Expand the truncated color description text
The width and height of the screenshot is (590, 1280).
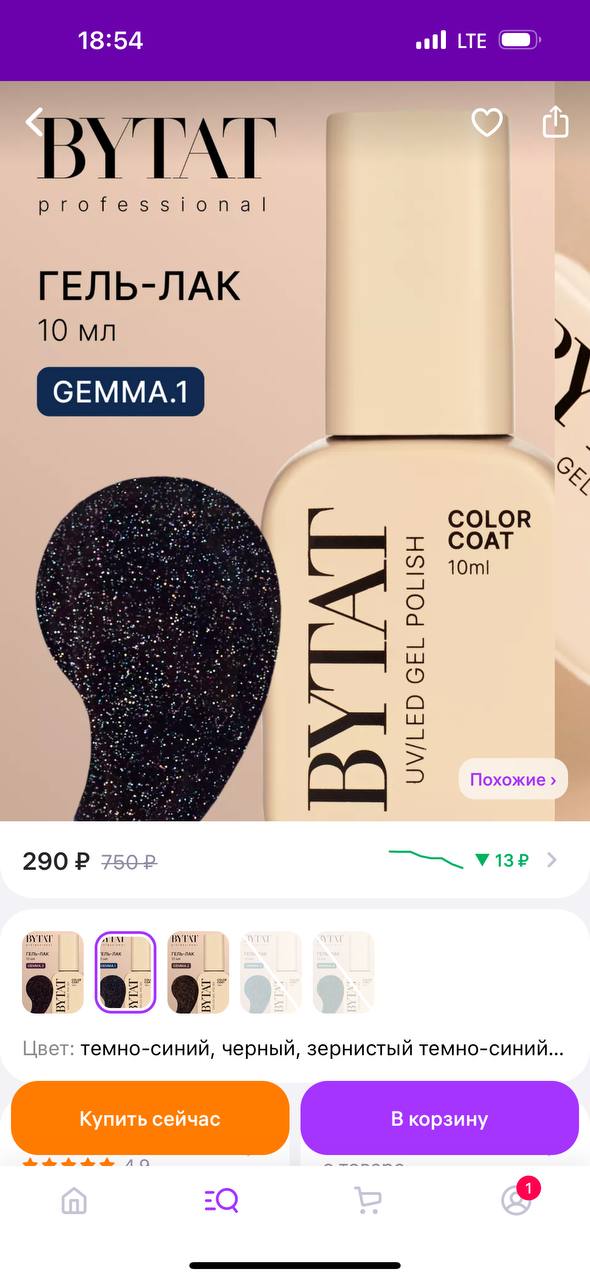point(293,1049)
